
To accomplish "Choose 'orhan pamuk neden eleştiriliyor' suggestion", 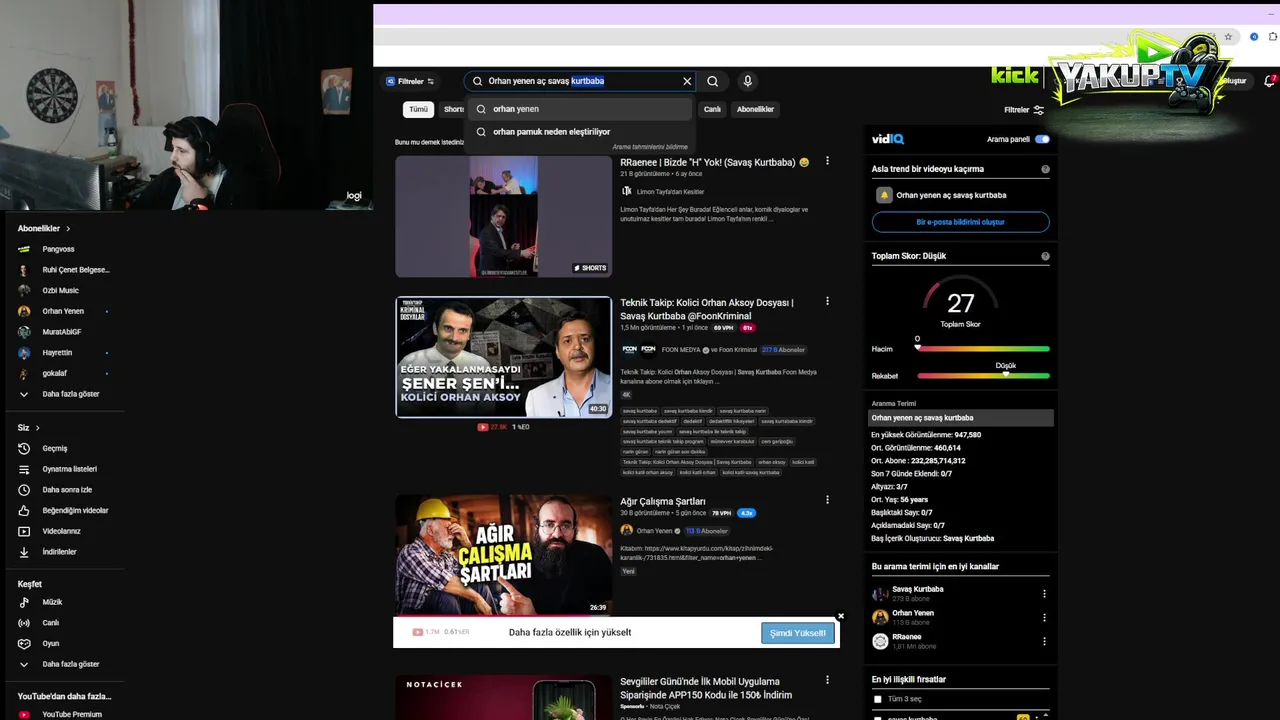I will tap(580, 131).
